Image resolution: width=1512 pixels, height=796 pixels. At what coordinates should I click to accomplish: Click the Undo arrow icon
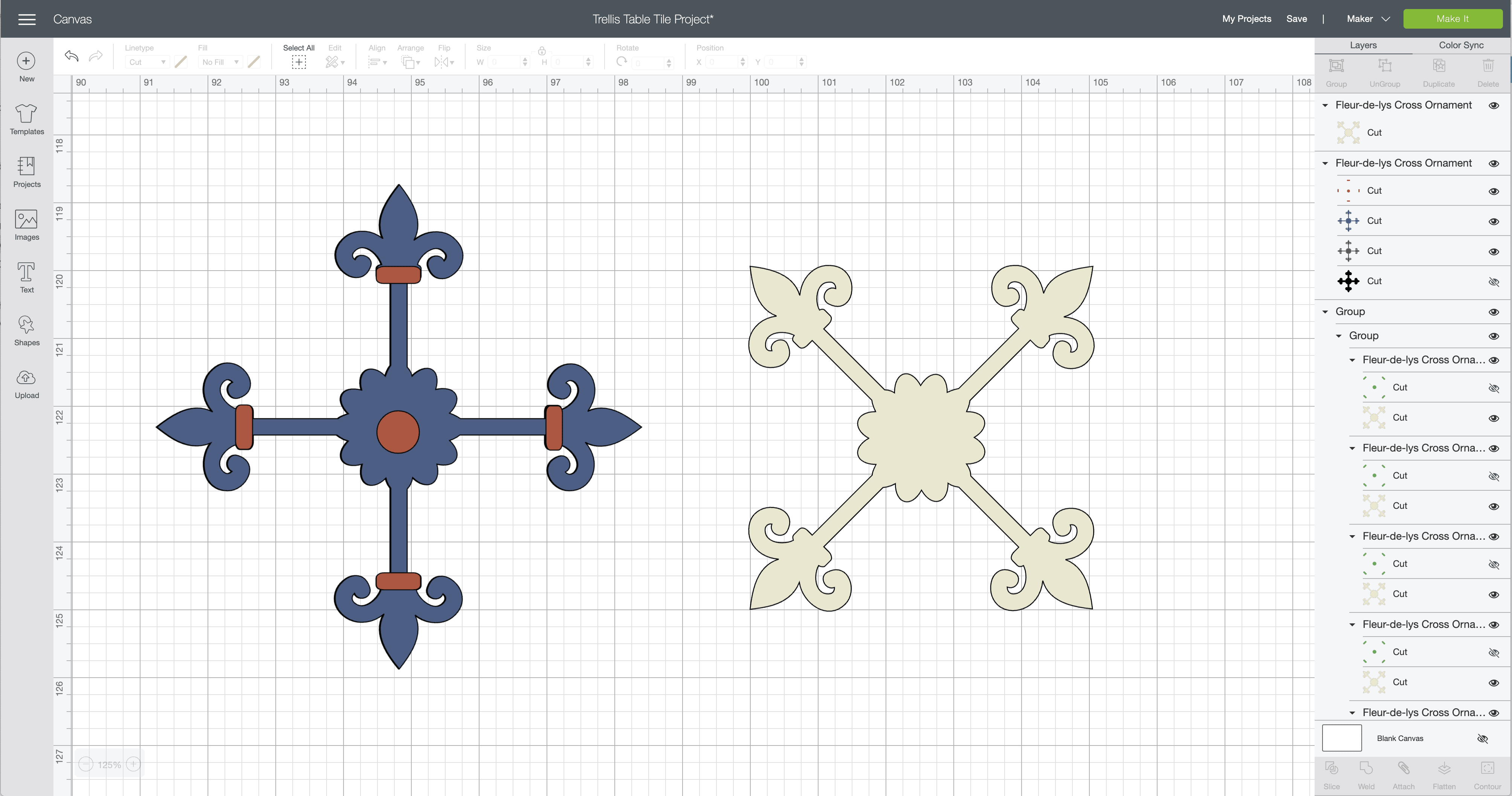(72, 57)
